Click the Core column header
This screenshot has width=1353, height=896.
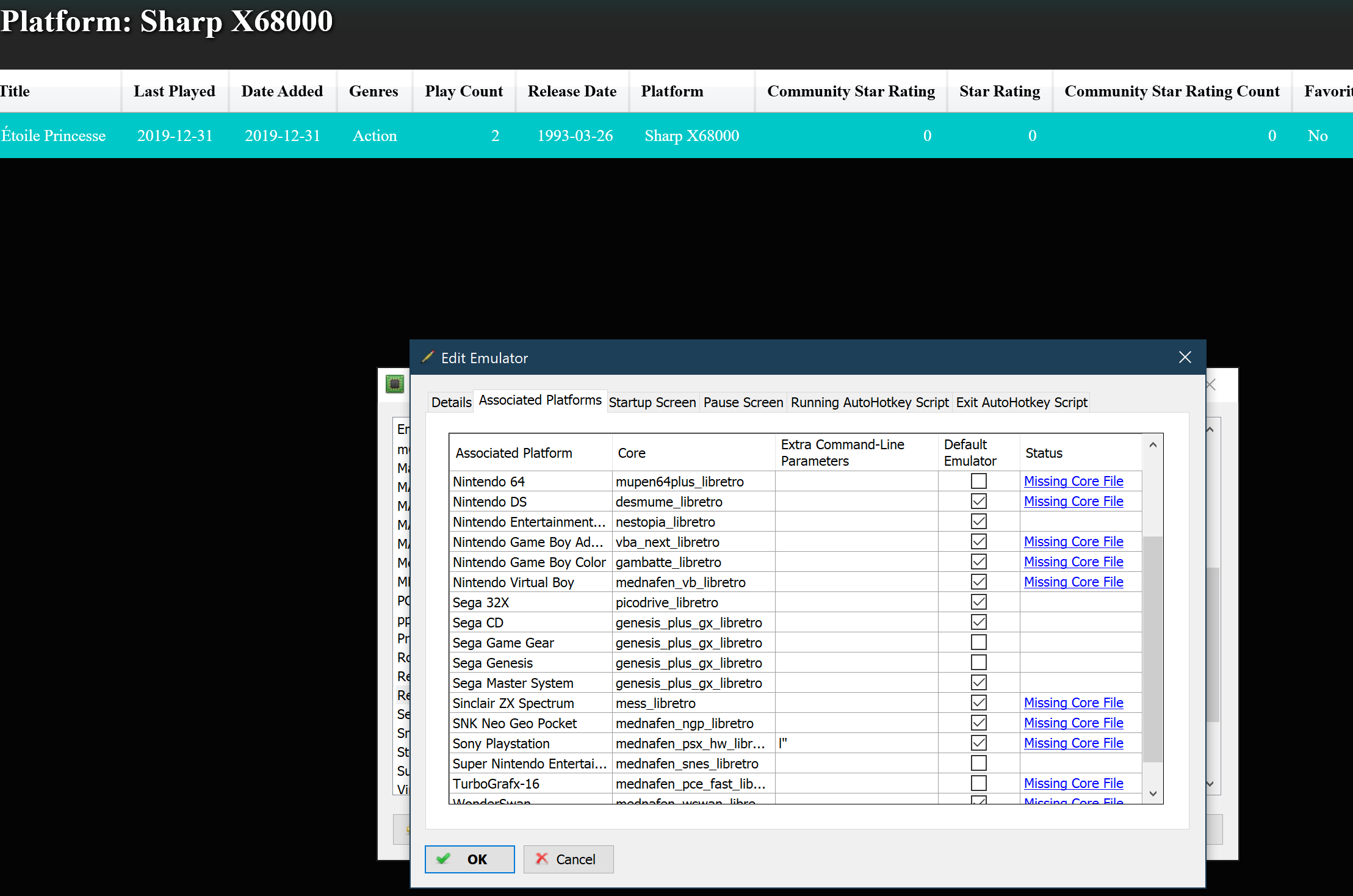coord(693,452)
